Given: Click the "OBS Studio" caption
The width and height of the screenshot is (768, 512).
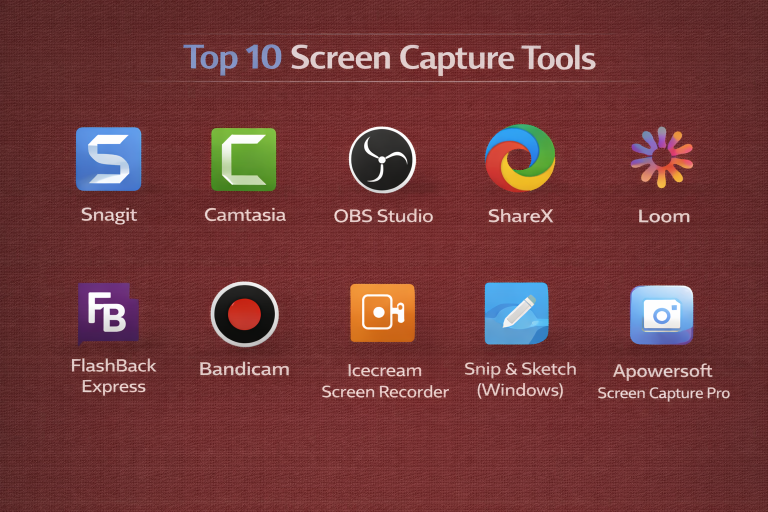Looking at the screenshot, I should click(384, 216).
